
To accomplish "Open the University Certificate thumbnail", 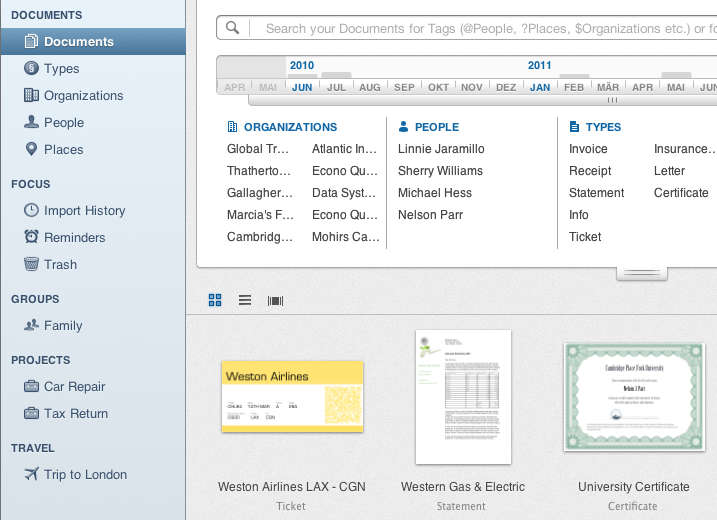I will coord(633,397).
